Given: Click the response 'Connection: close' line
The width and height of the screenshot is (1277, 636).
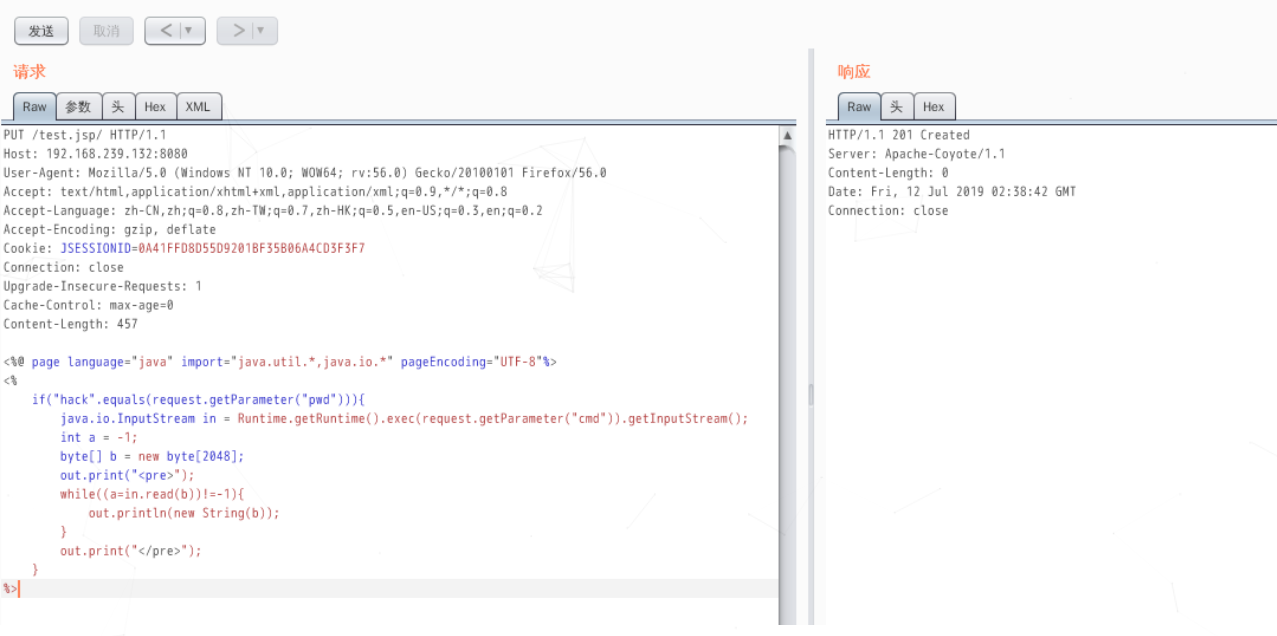Looking at the screenshot, I should pyautogui.click(x=888, y=211).
